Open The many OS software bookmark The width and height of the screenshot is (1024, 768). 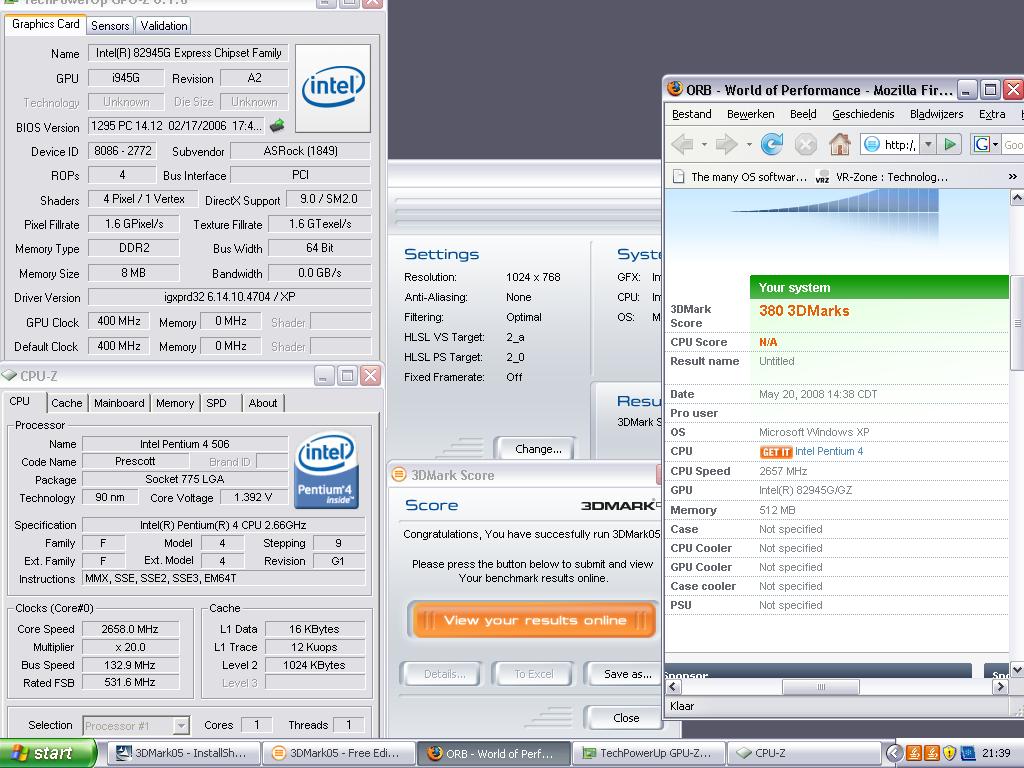click(740, 177)
